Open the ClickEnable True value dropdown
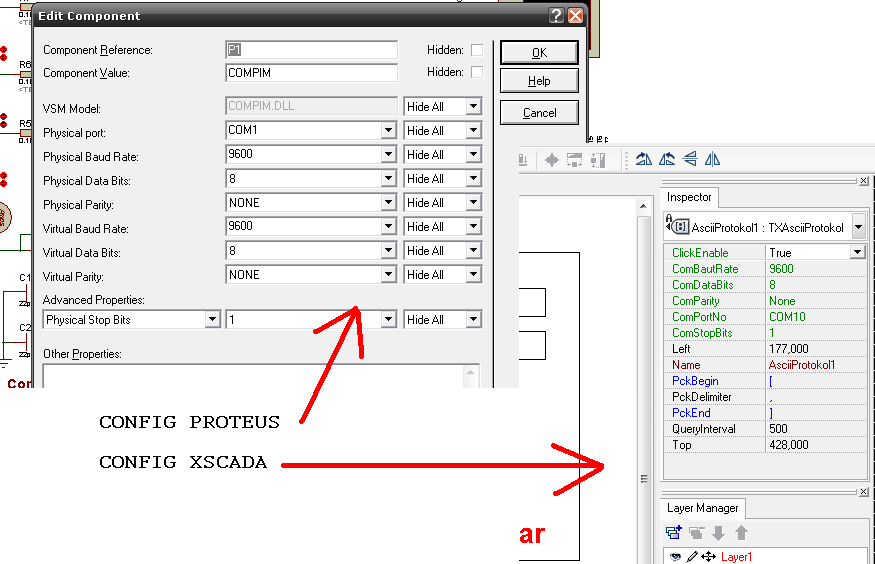The height and width of the screenshot is (564, 875). [x=858, y=253]
